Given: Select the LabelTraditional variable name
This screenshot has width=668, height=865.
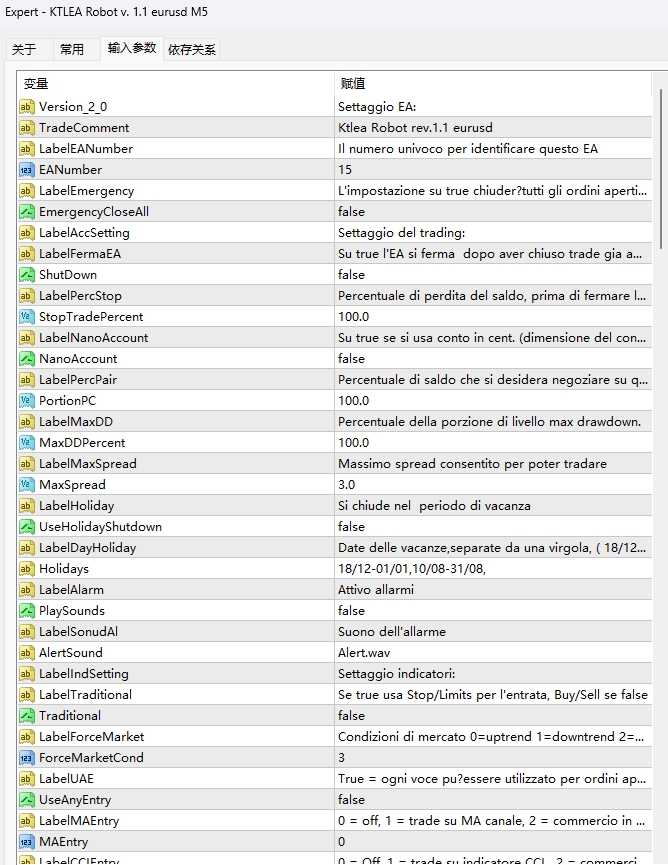Looking at the screenshot, I should point(85,695).
